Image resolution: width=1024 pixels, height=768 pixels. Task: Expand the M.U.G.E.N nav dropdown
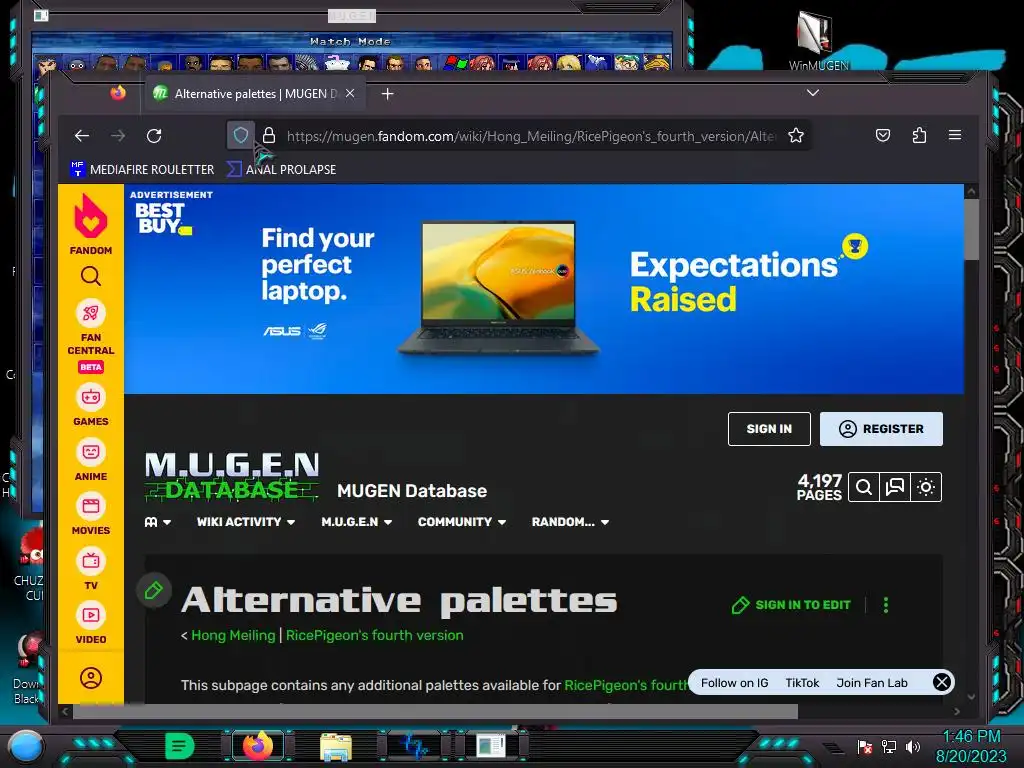click(357, 522)
